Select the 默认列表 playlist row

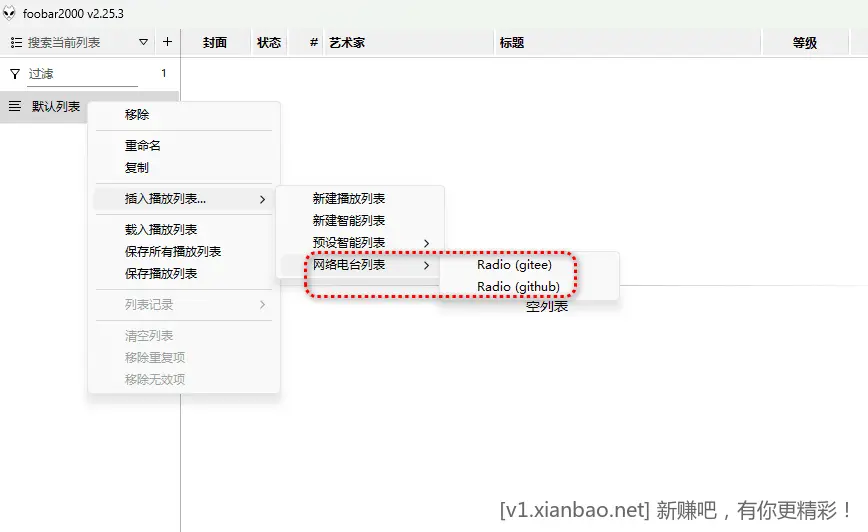point(89,106)
